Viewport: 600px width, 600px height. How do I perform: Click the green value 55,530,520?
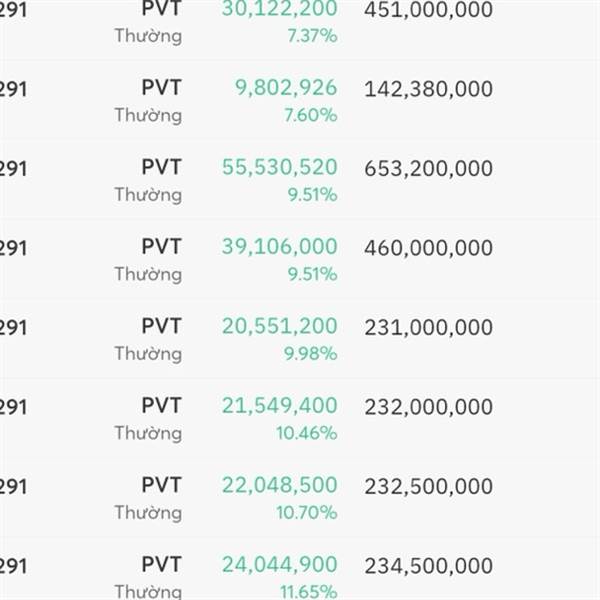[279, 167]
